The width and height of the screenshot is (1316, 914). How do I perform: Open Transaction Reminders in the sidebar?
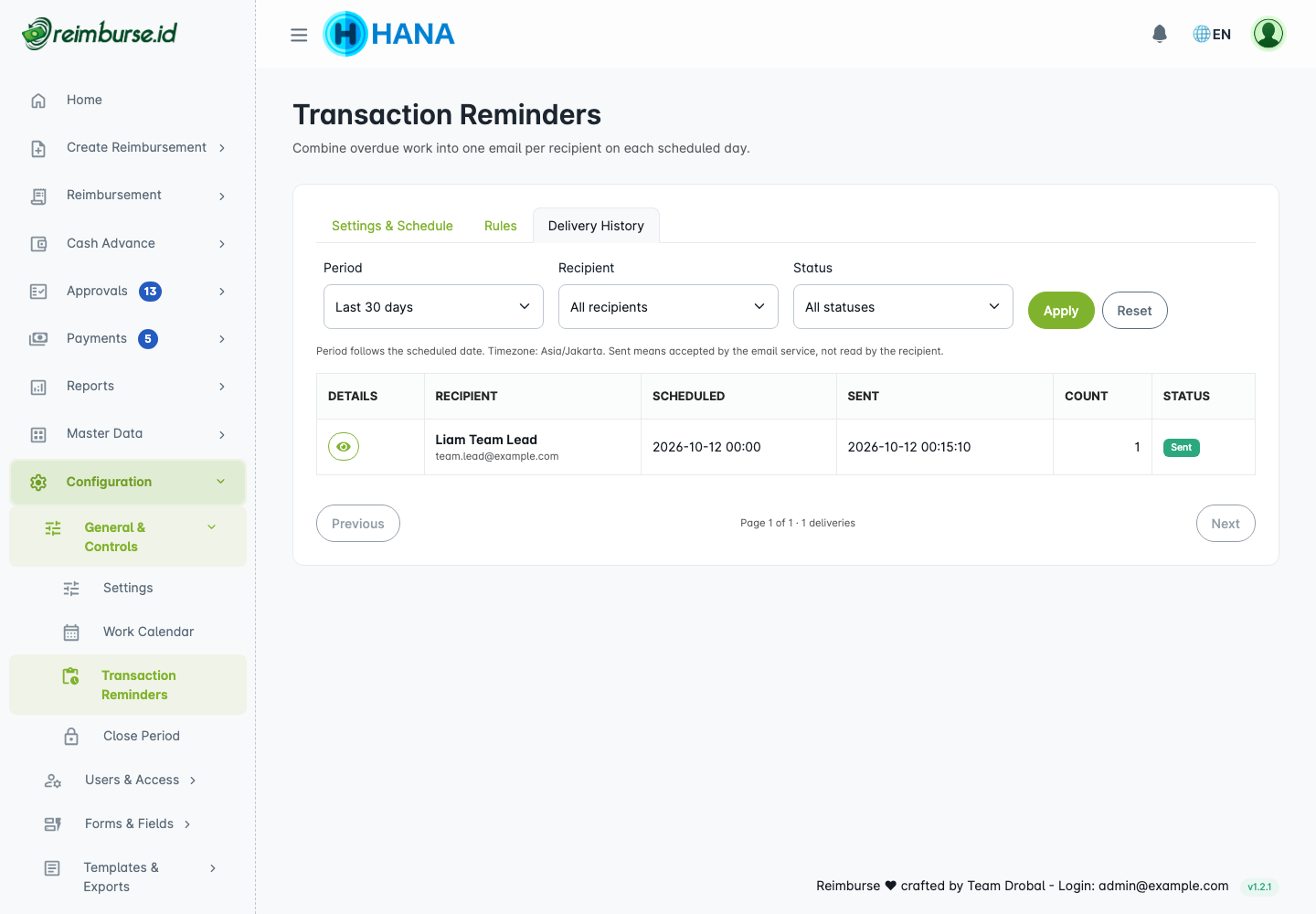tap(128, 685)
